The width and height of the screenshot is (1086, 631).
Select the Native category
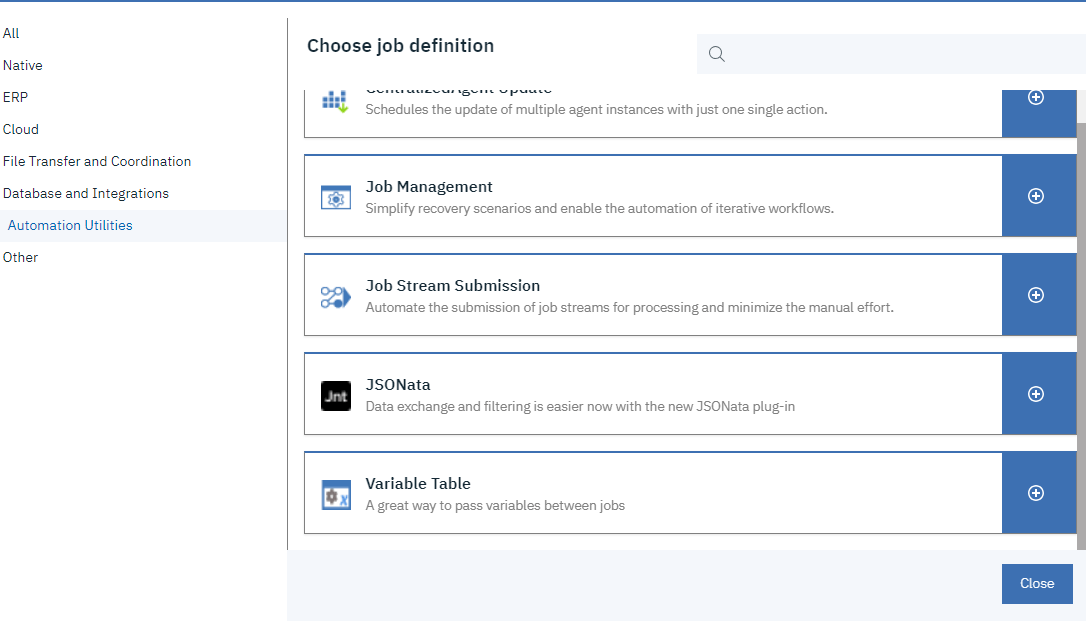(x=23, y=65)
